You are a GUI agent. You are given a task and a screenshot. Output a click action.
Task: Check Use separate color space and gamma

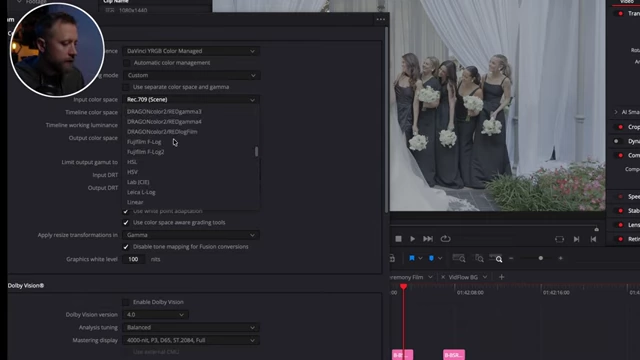126,87
